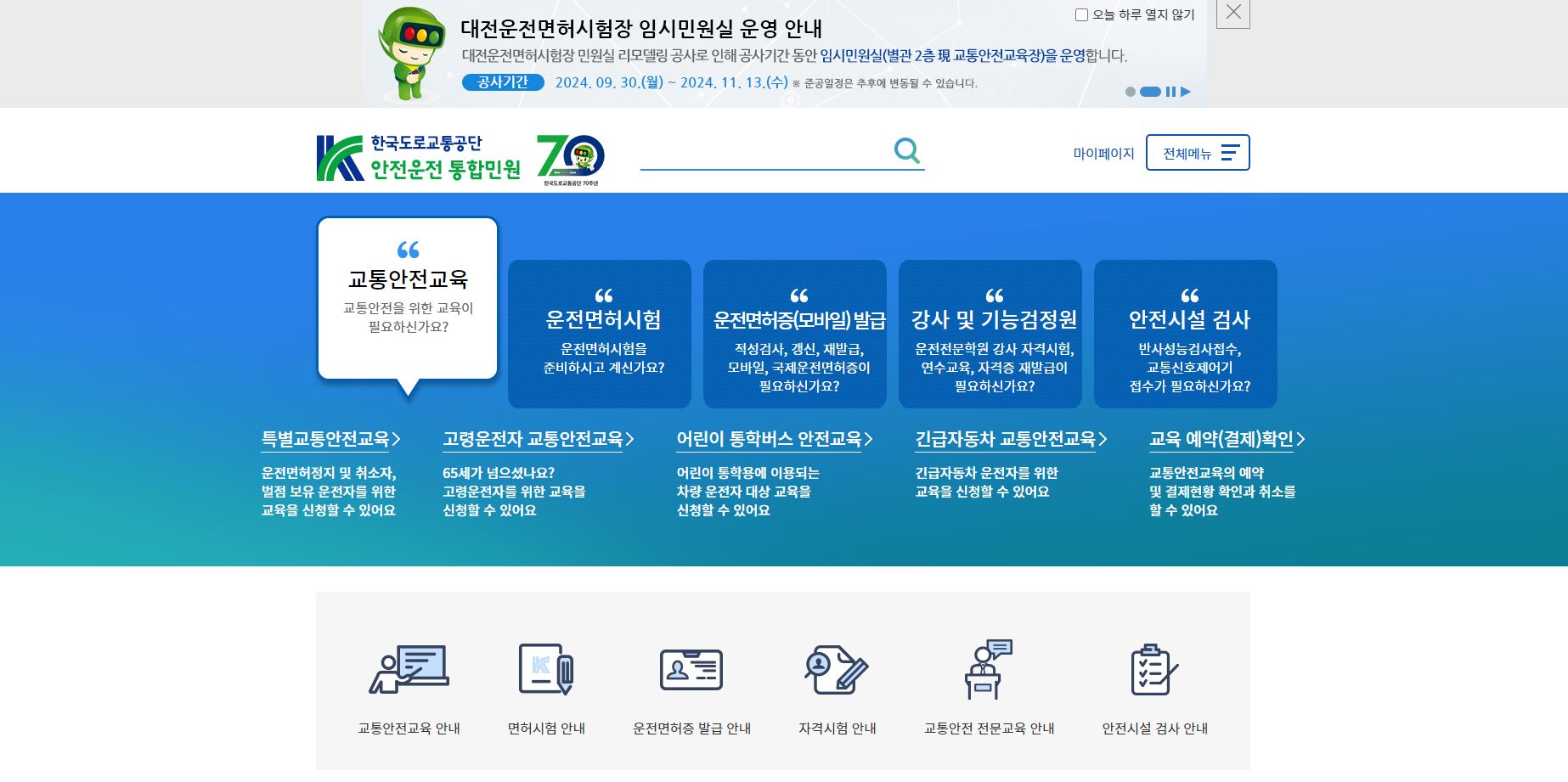
Task: Click the 운전면허증 발급 안내 ID card icon
Action: 691,669
